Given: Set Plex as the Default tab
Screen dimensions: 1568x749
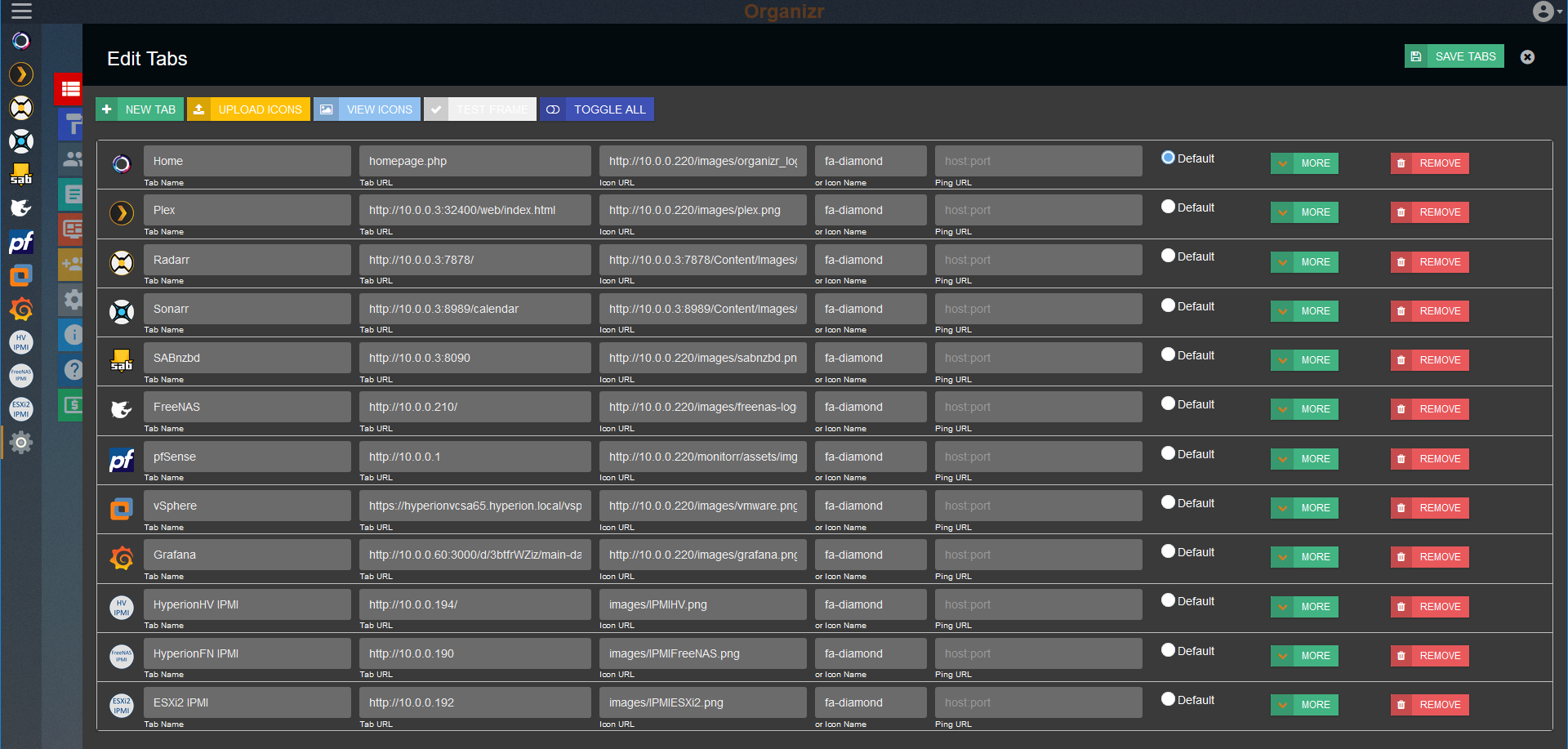Looking at the screenshot, I should pos(1168,207).
